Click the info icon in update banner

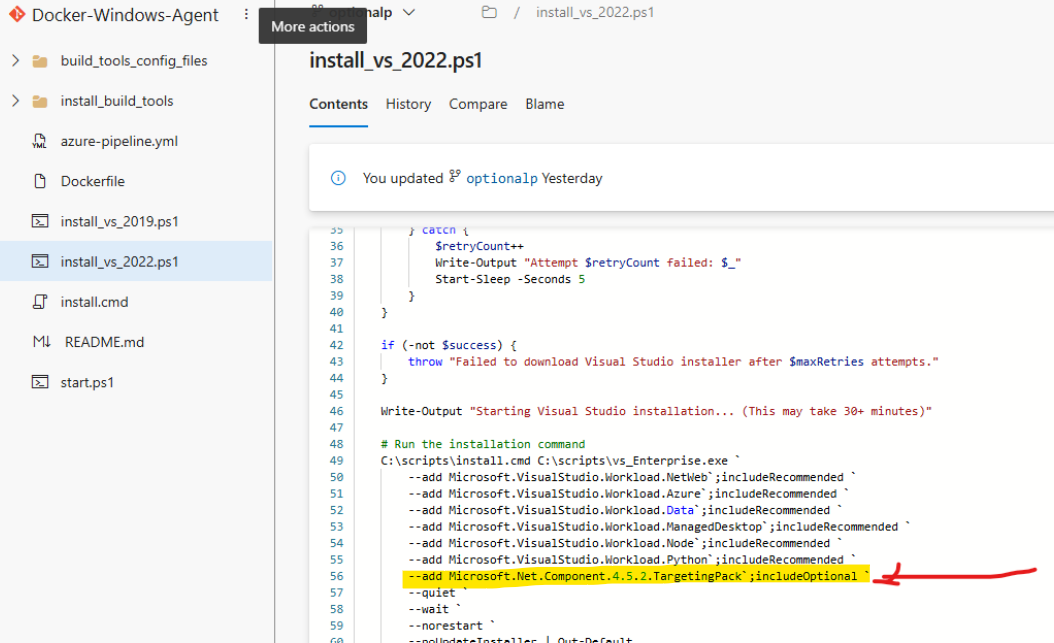[x=338, y=178]
